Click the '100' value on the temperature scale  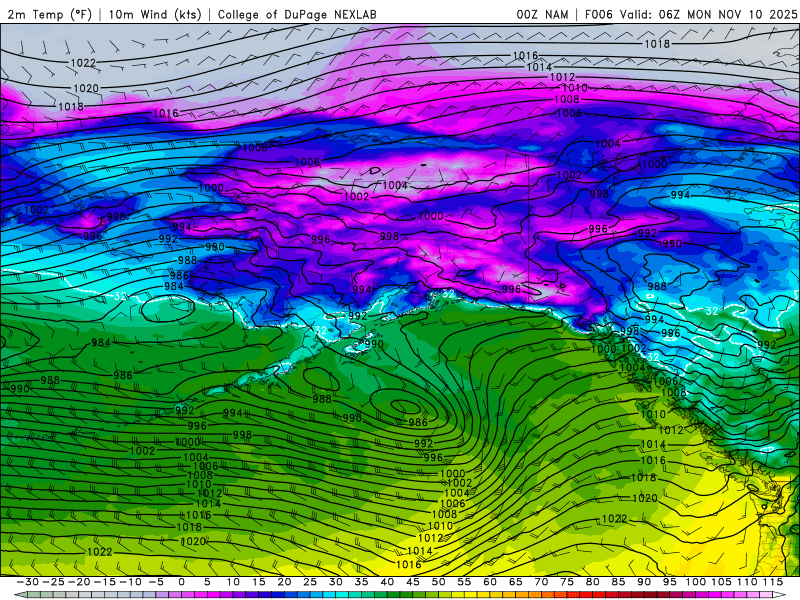point(695,582)
